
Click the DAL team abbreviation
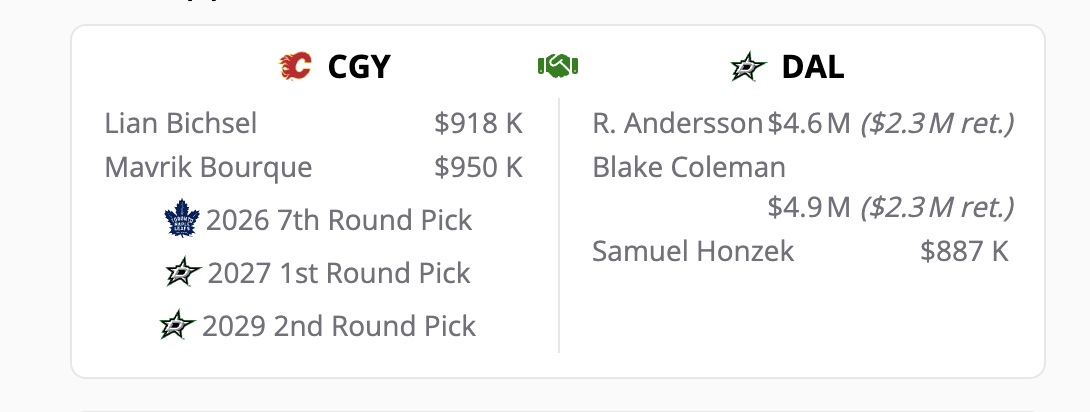coord(813,67)
